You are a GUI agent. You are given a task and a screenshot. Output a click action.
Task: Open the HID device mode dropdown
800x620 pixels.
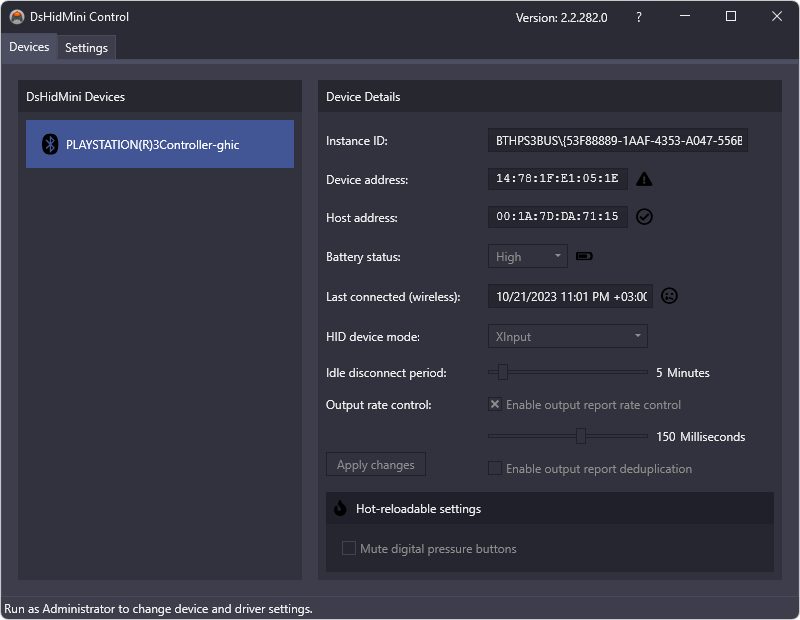[568, 336]
